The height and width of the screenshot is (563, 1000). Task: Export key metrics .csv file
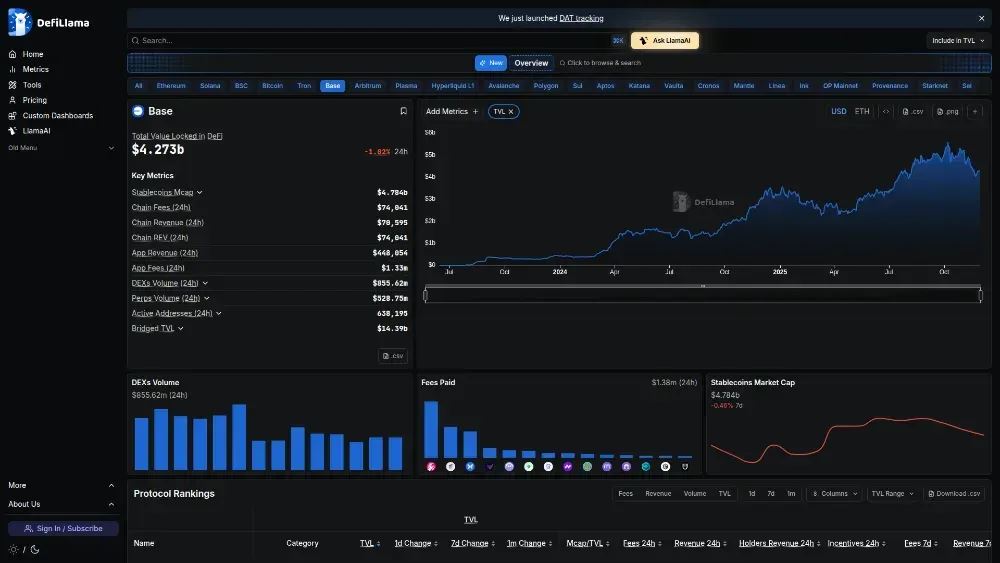[x=393, y=356]
